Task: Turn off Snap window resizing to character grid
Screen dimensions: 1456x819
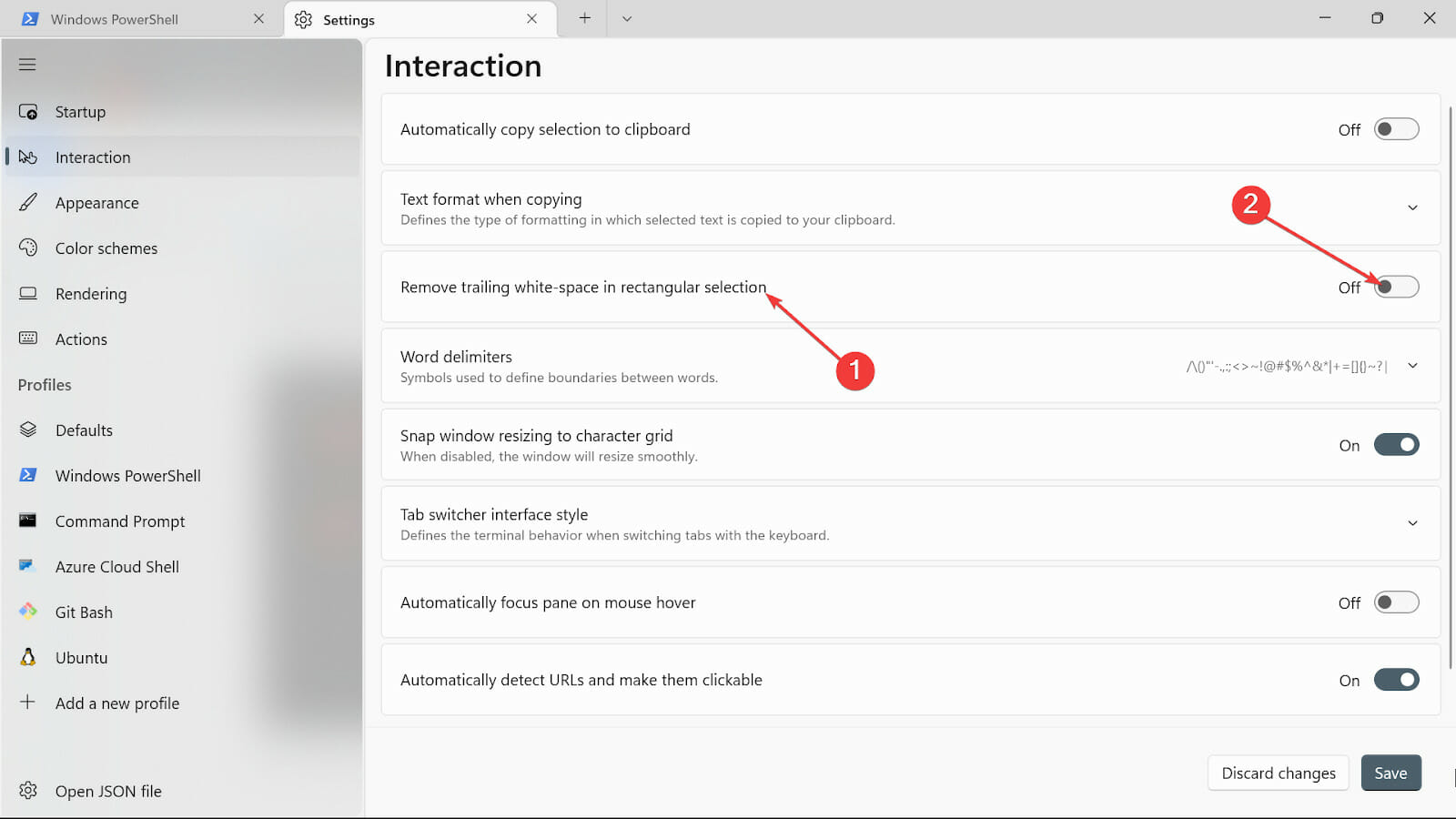Action: 1397,445
